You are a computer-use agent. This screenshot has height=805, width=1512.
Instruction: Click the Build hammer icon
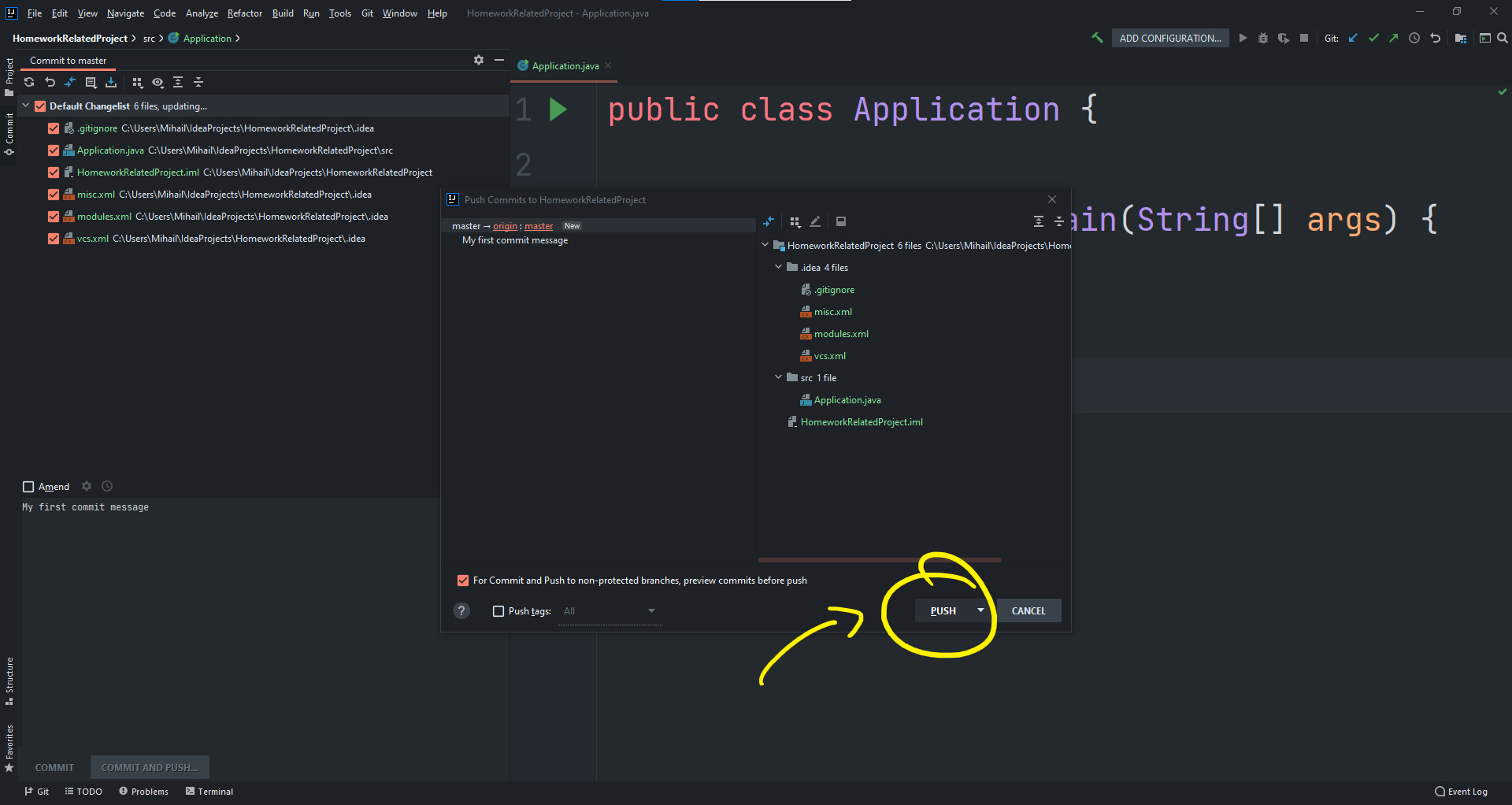tap(1096, 38)
